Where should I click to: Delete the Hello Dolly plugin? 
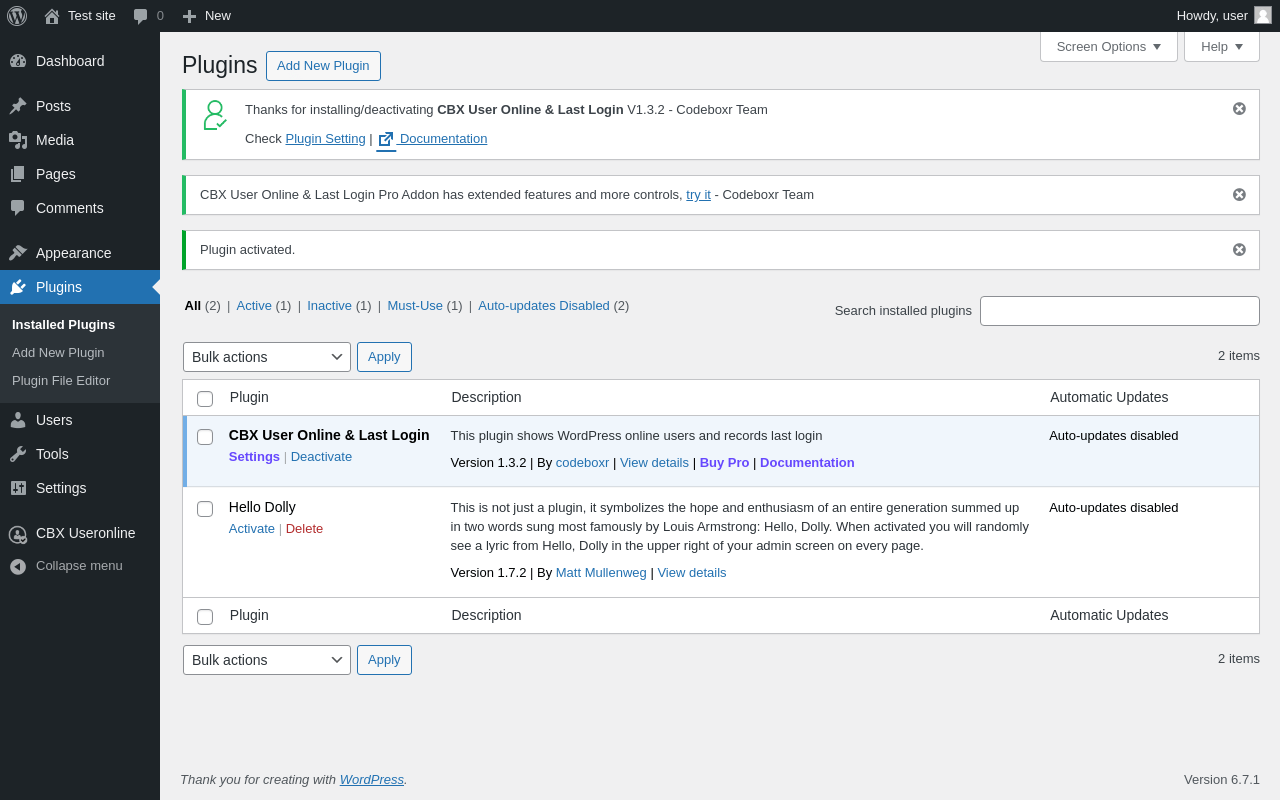pyautogui.click(x=304, y=529)
